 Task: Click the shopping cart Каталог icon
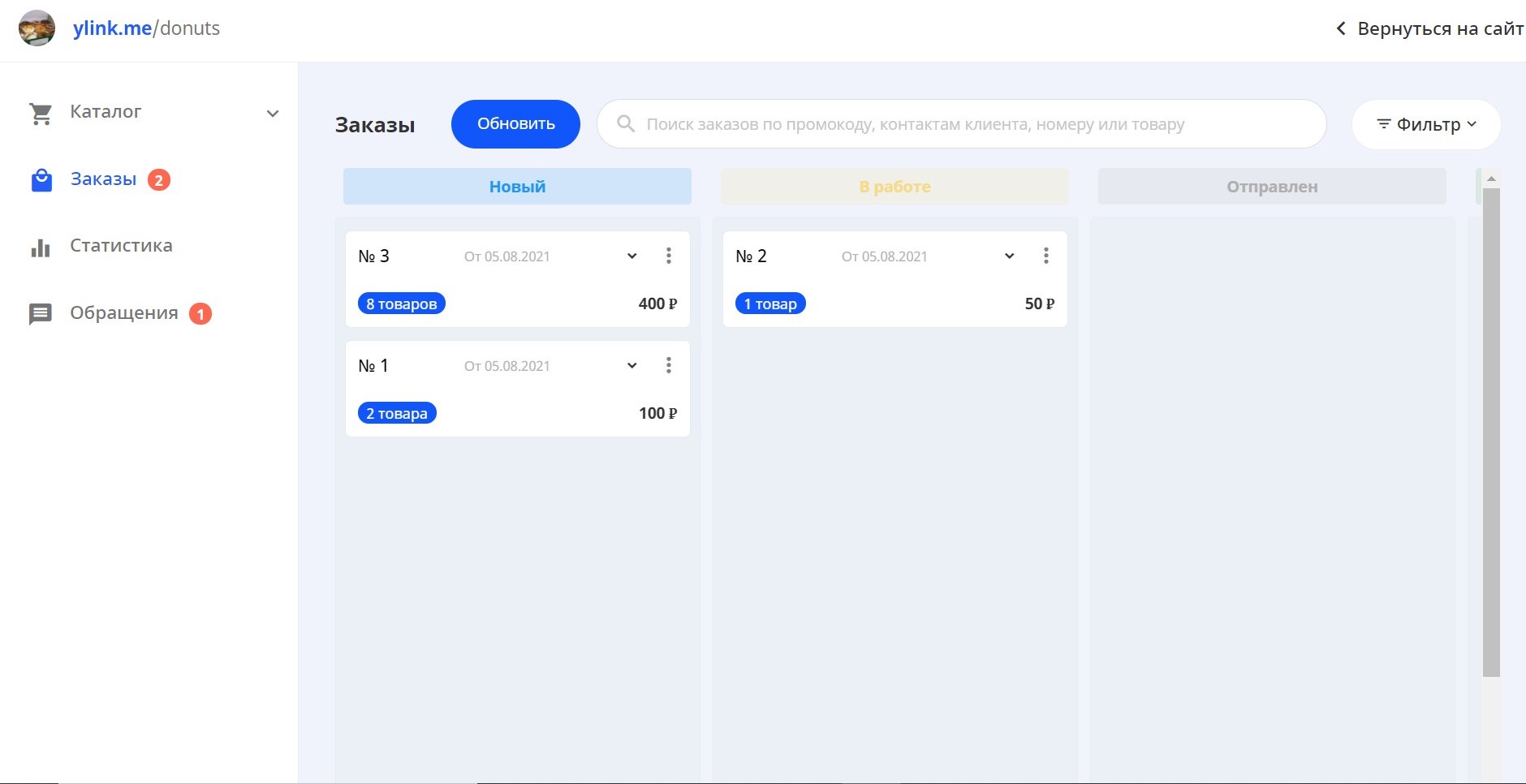point(41,114)
